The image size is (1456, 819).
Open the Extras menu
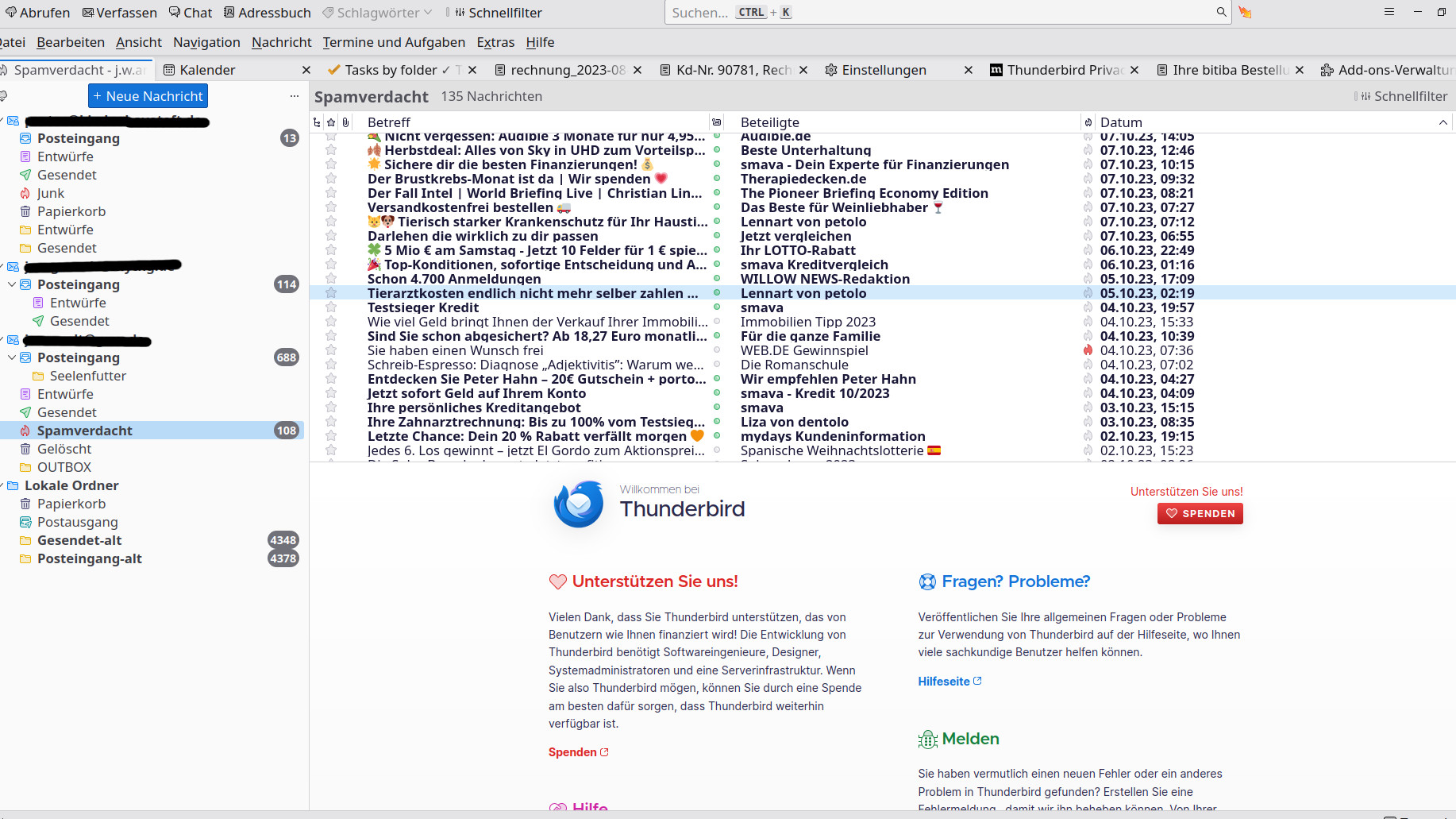point(495,42)
